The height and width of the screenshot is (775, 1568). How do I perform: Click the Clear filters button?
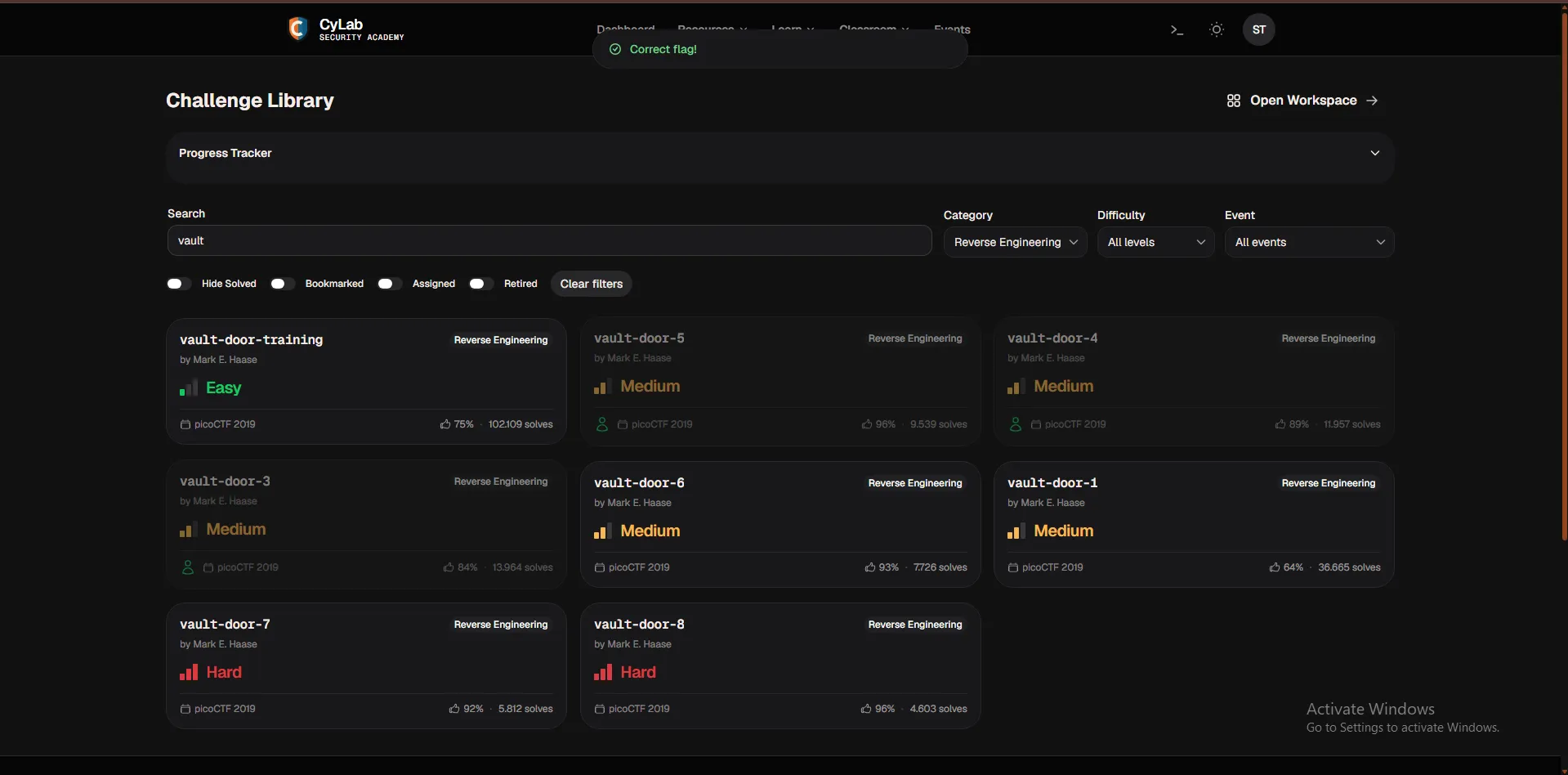point(592,284)
